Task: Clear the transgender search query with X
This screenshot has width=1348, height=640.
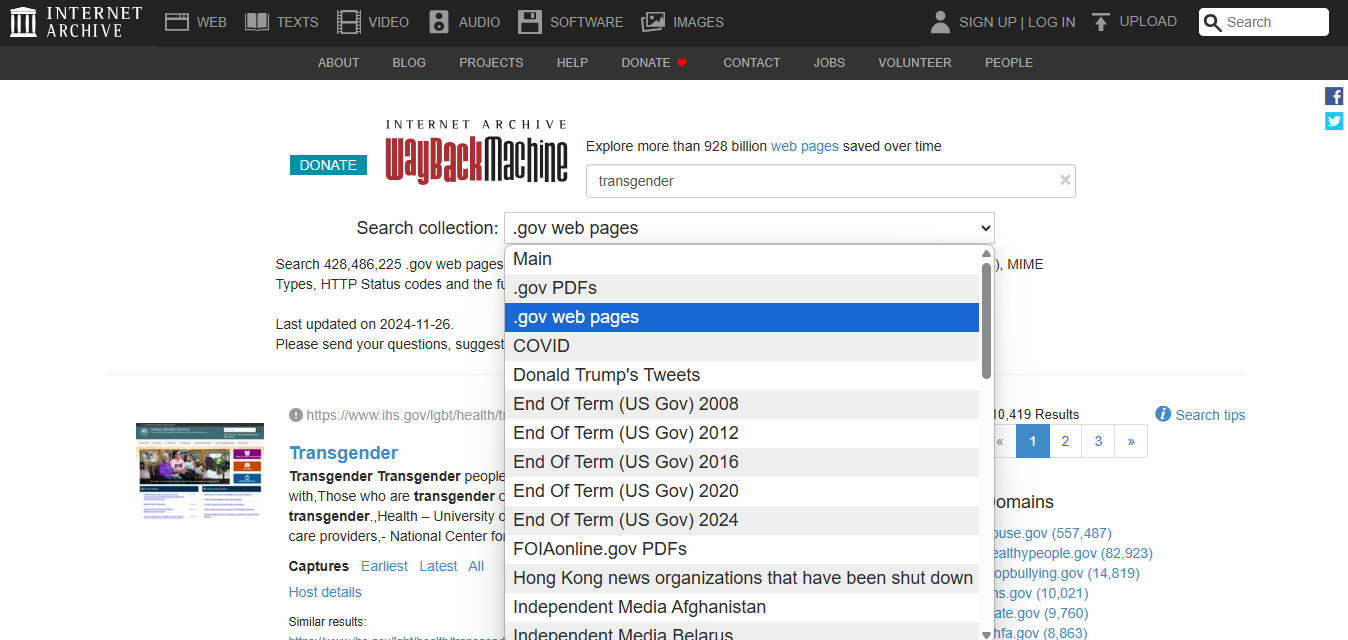Action: (1065, 180)
